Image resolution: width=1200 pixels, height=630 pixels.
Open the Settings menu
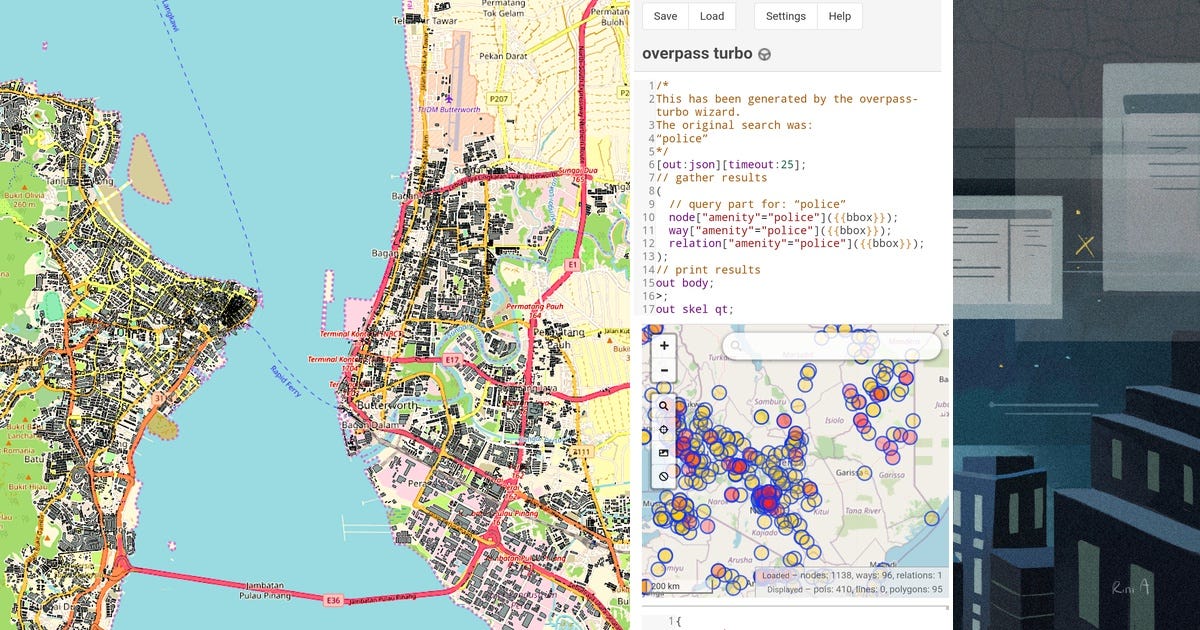pyautogui.click(x=785, y=16)
